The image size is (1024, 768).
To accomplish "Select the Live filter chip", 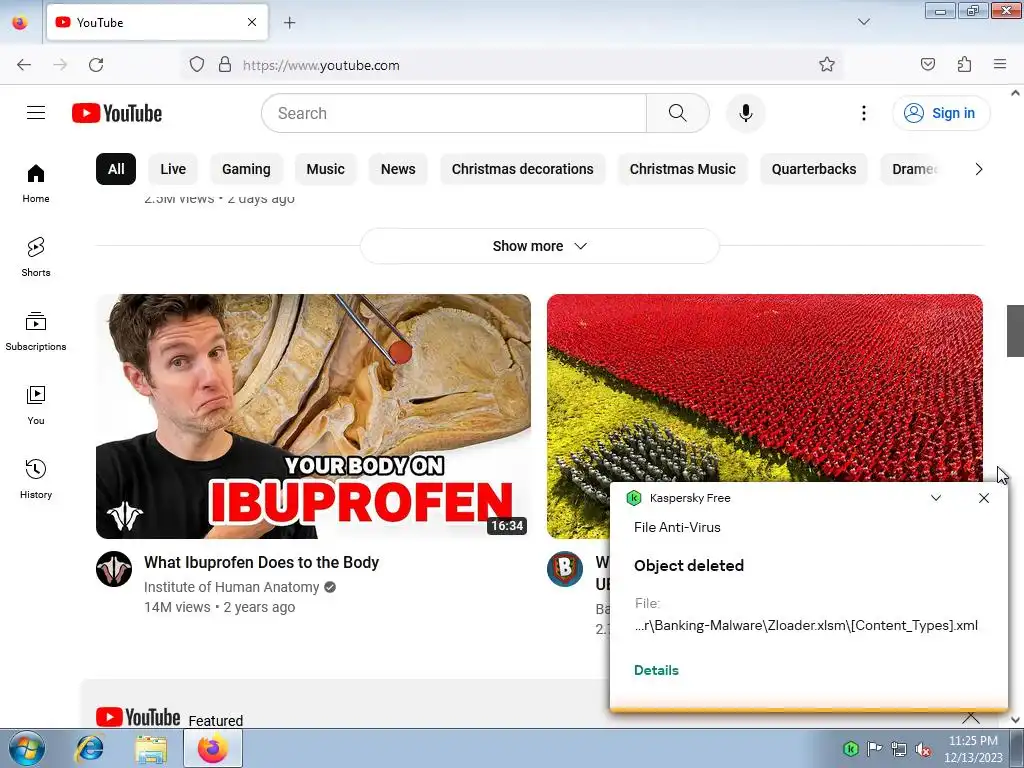I will pyautogui.click(x=173, y=169).
